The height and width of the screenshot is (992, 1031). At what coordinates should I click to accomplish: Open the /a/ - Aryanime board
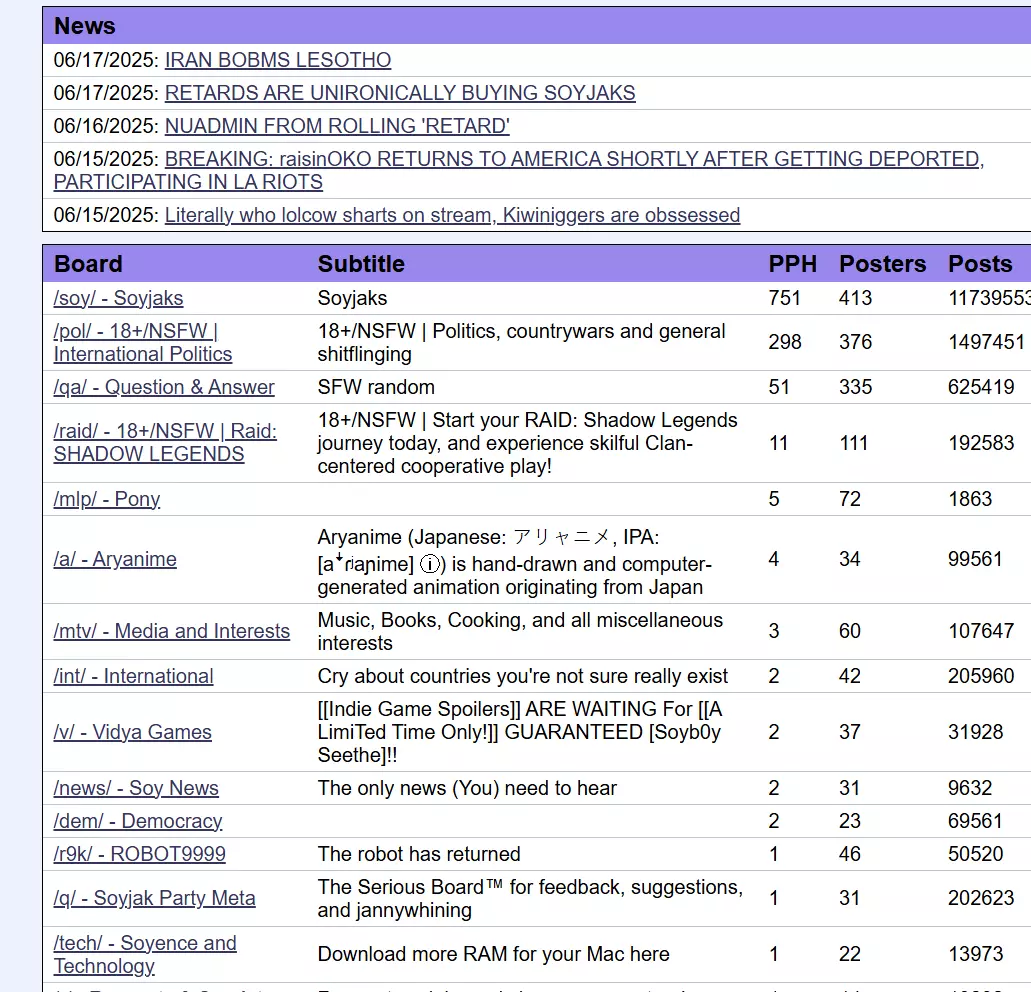(x=115, y=559)
